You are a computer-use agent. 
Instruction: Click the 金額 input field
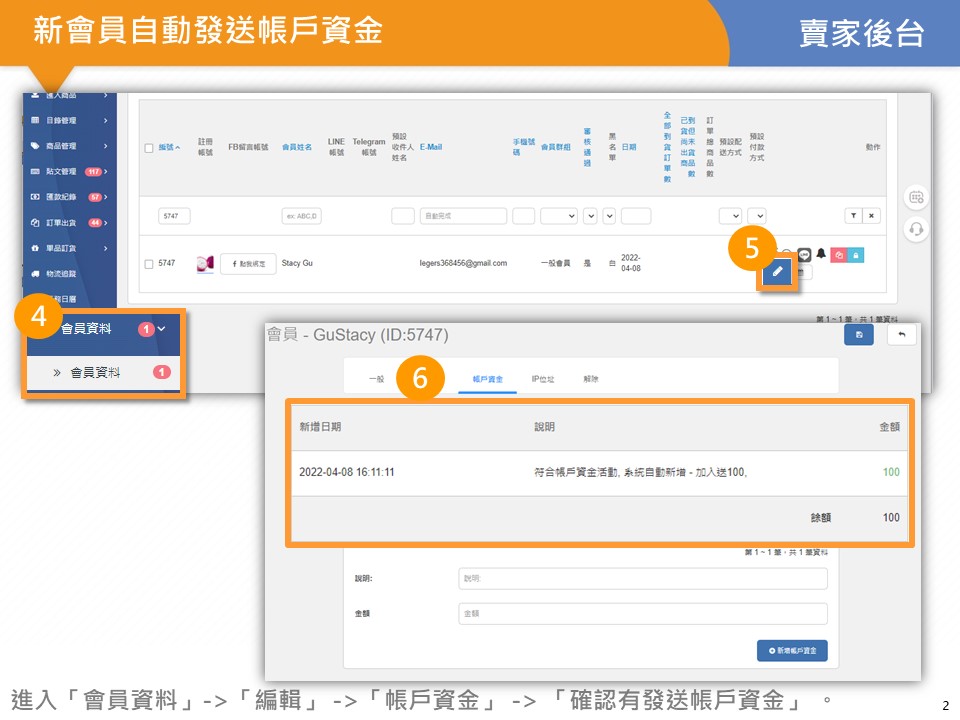point(643,614)
